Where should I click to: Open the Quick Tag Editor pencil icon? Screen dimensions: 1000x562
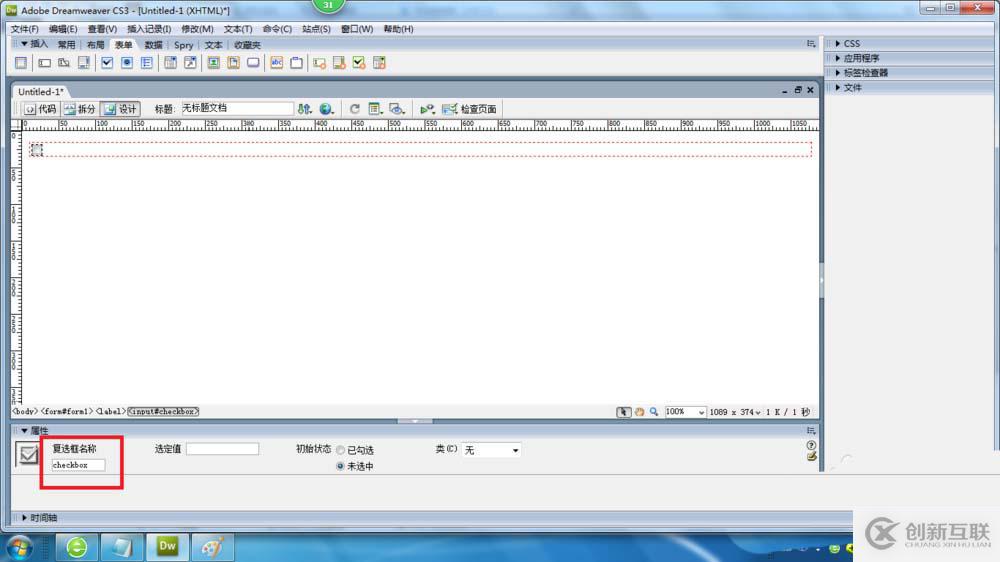pos(811,456)
